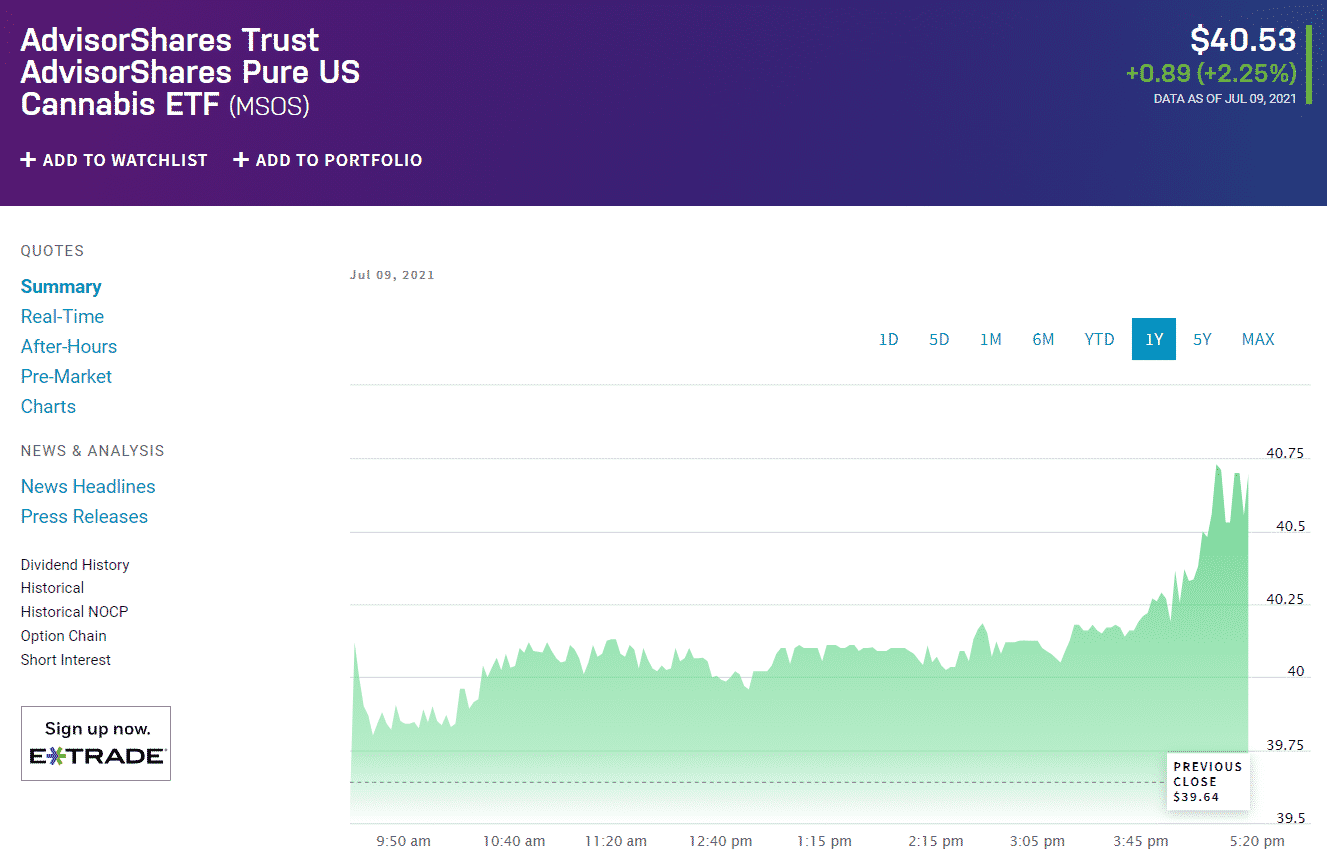Click the 1:15 pm time axis label
The width and height of the screenshot is (1327, 860).
click(x=825, y=841)
